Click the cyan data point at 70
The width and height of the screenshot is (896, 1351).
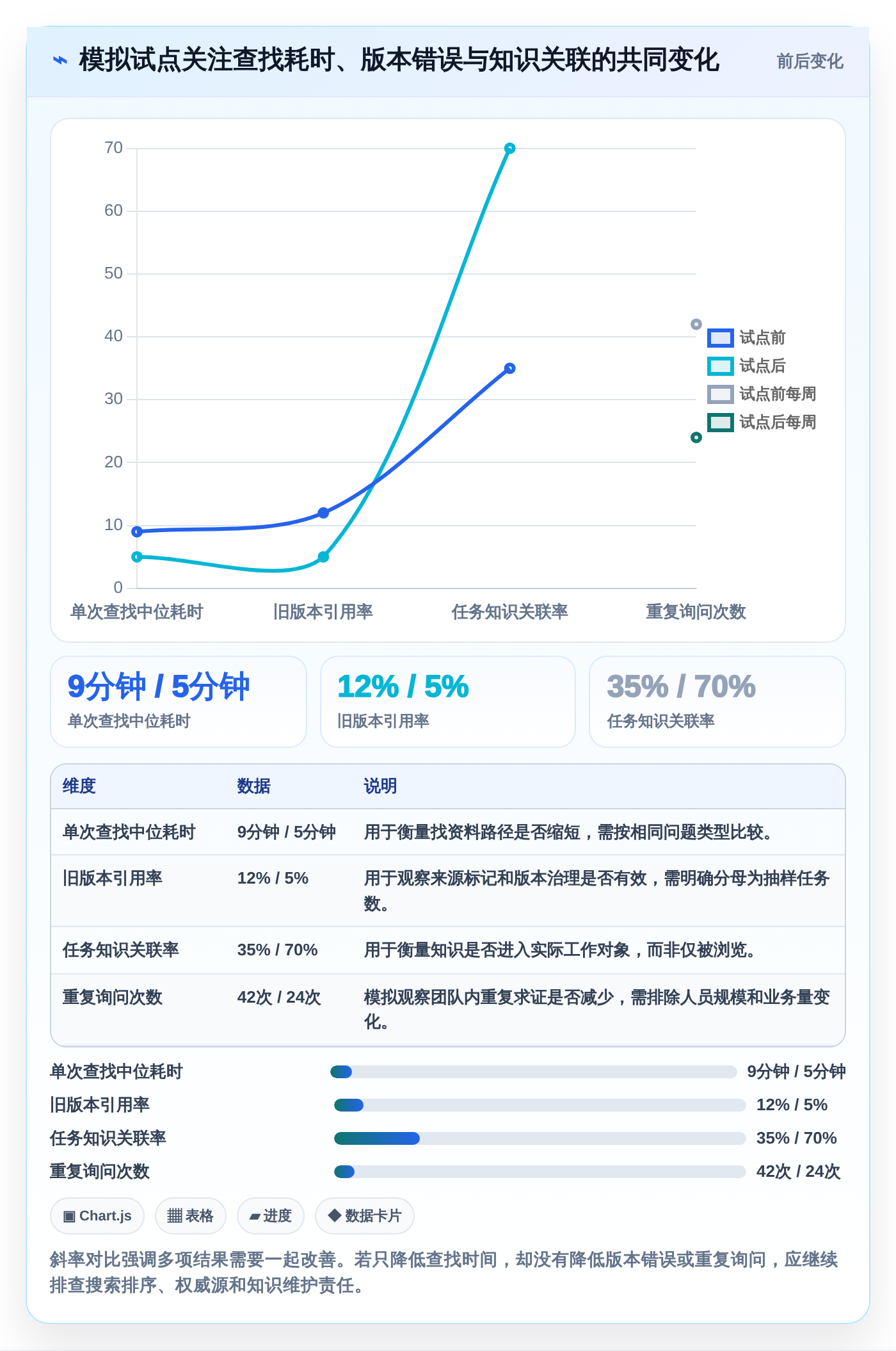[509, 149]
